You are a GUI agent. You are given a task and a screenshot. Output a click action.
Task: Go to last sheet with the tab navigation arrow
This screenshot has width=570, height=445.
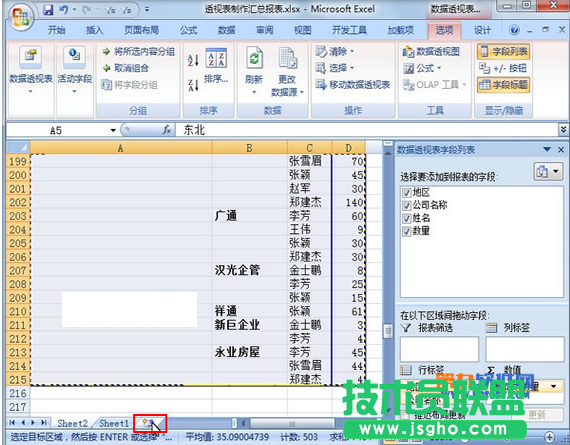(44, 422)
